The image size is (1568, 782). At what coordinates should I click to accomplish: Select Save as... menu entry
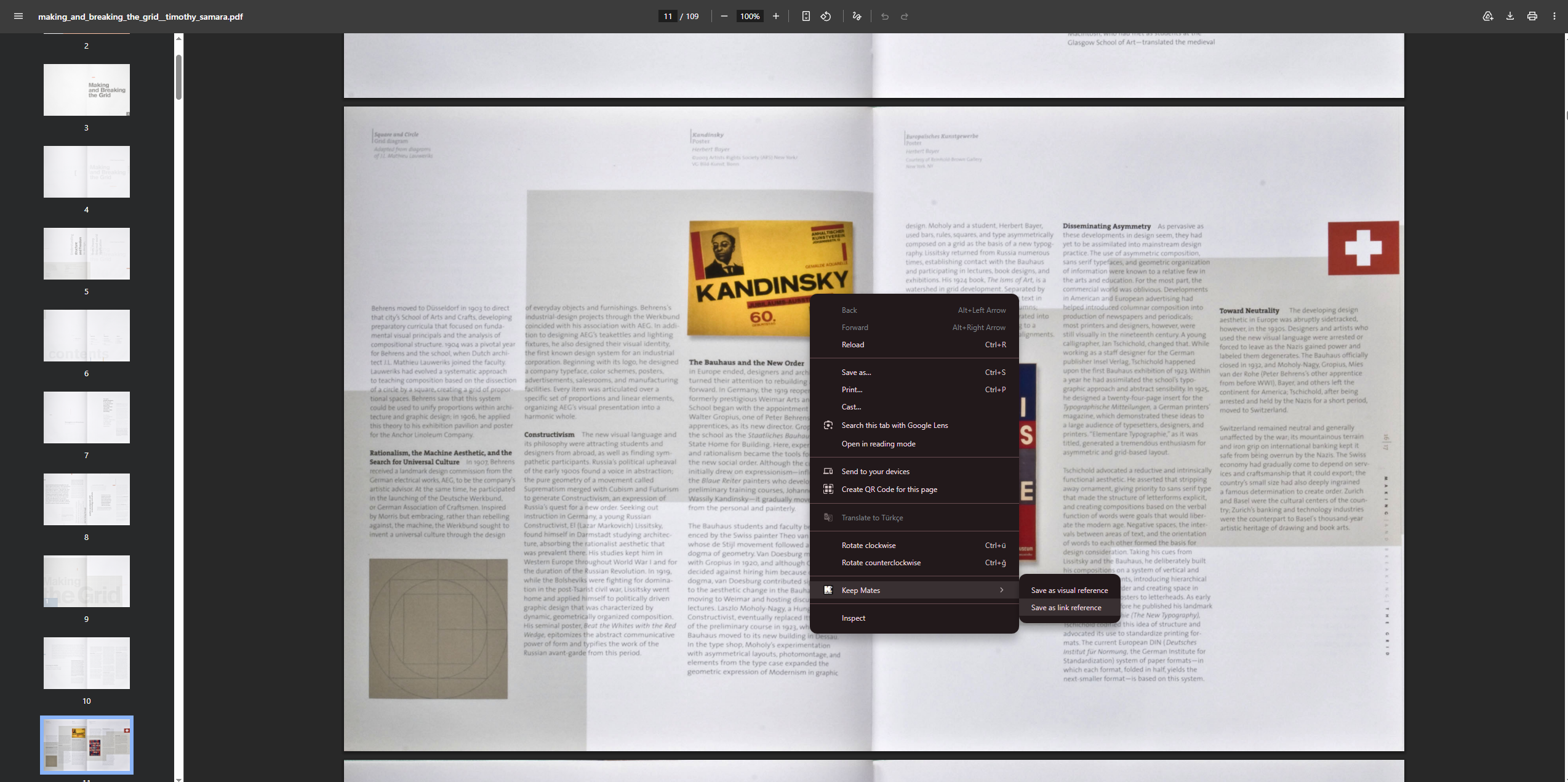[x=914, y=373]
